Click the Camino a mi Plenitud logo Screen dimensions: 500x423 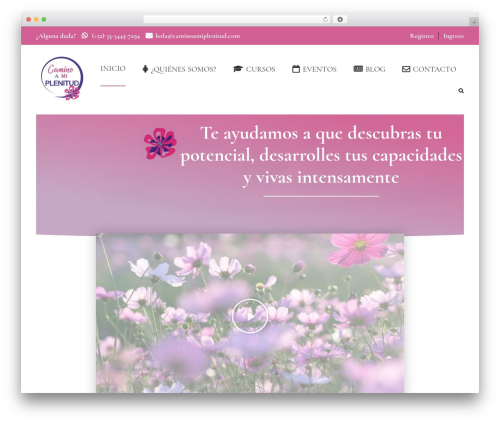click(x=62, y=79)
